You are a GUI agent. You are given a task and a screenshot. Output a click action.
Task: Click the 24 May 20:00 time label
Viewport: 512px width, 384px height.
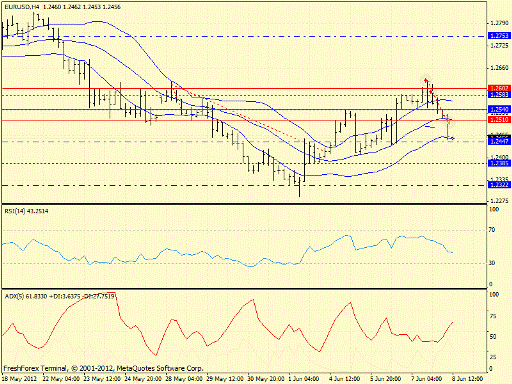[143, 379]
